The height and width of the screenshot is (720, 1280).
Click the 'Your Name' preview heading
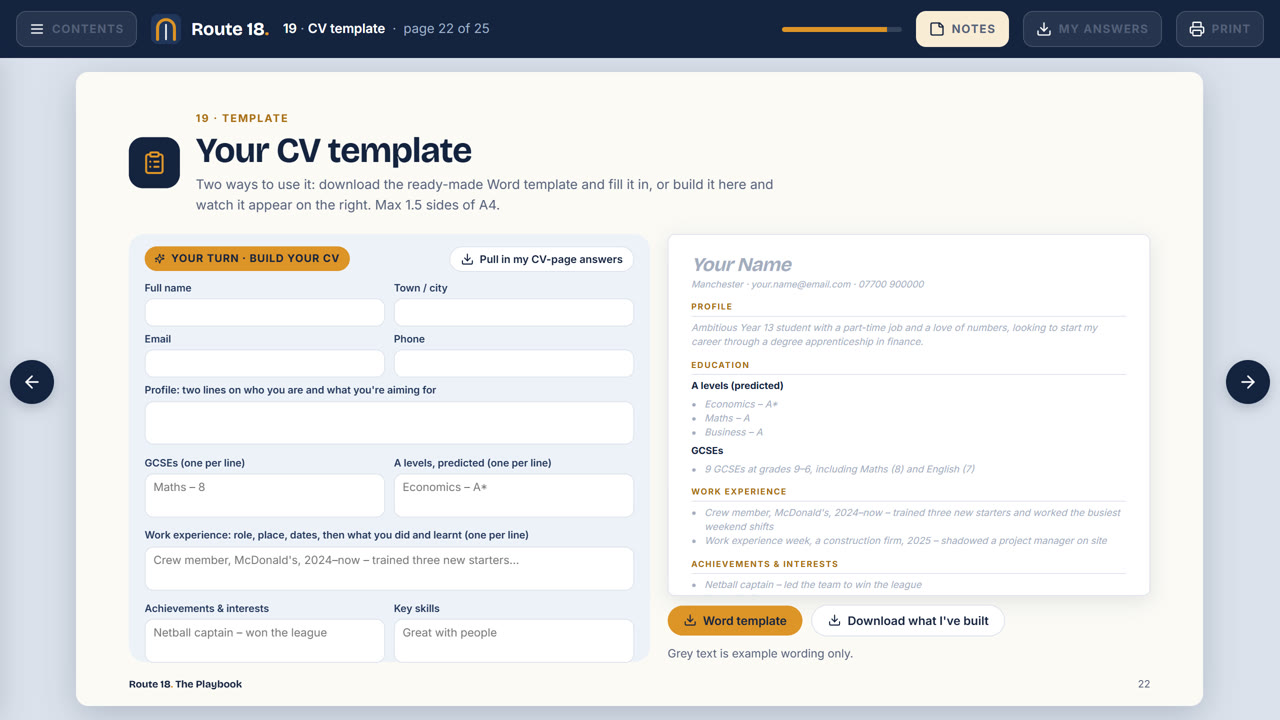tap(742, 264)
